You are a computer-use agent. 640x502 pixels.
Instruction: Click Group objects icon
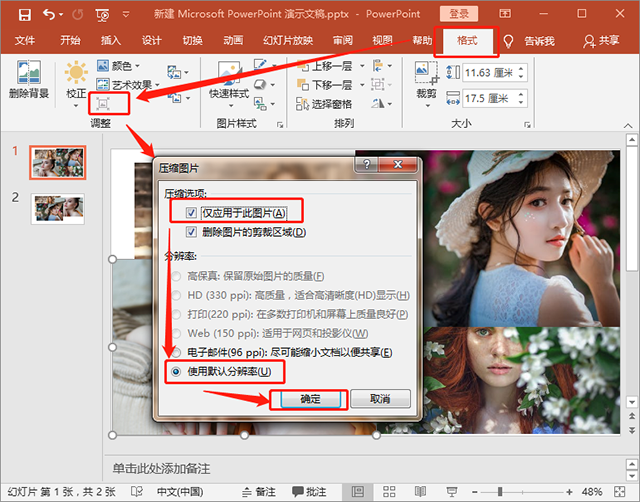coord(378,84)
